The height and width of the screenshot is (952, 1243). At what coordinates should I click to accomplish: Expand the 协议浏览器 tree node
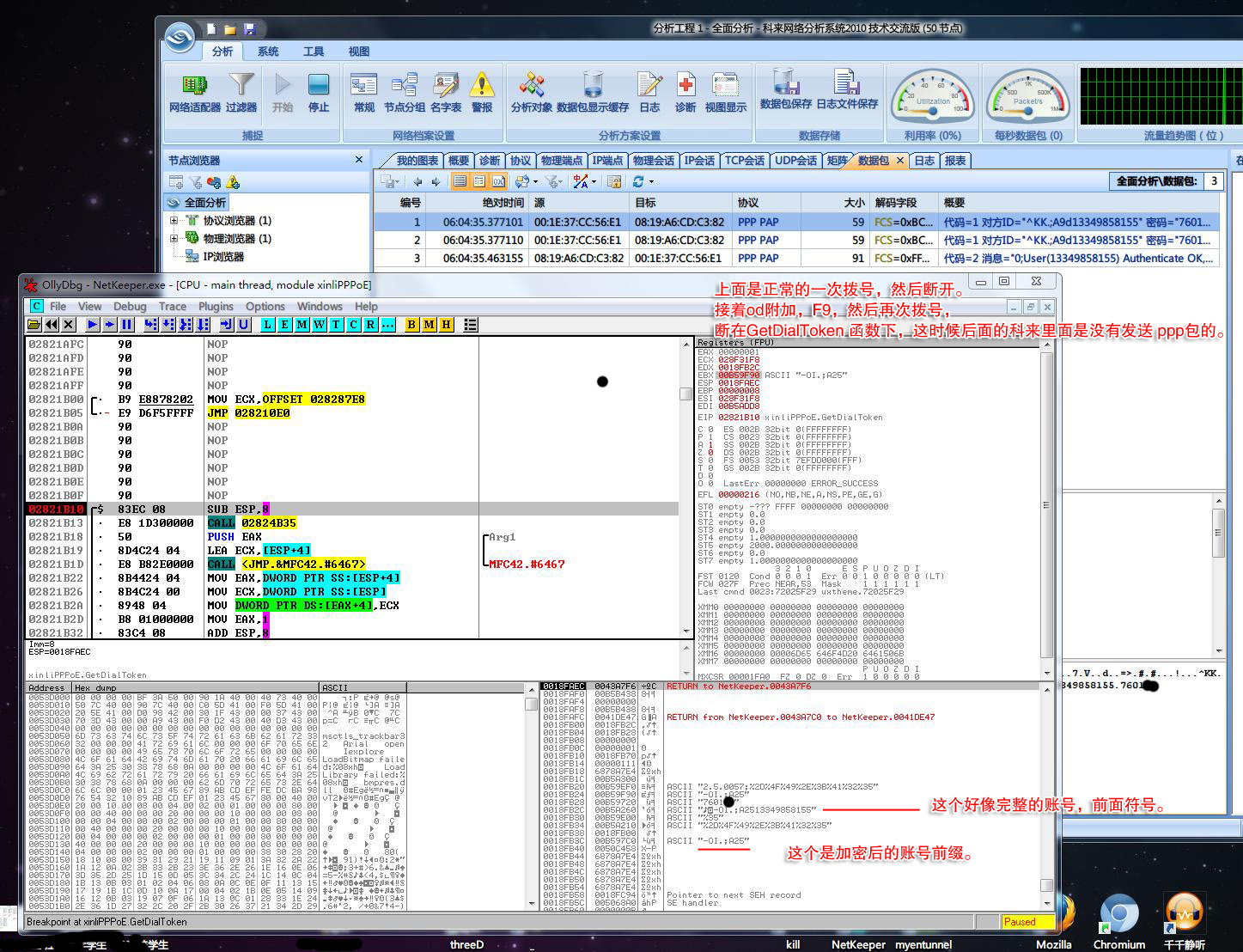174,221
